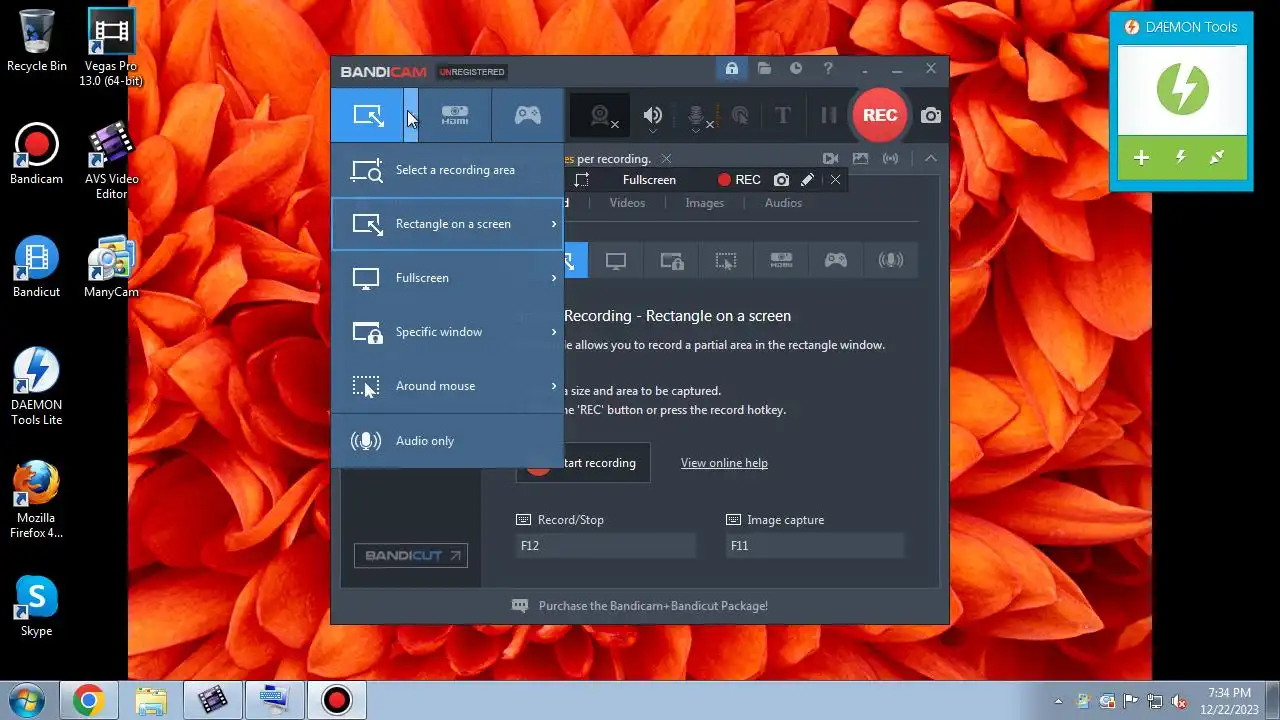Switch to HDMI device recording mode
The width and height of the screenshot is (1280, 720).
[455, 115]
